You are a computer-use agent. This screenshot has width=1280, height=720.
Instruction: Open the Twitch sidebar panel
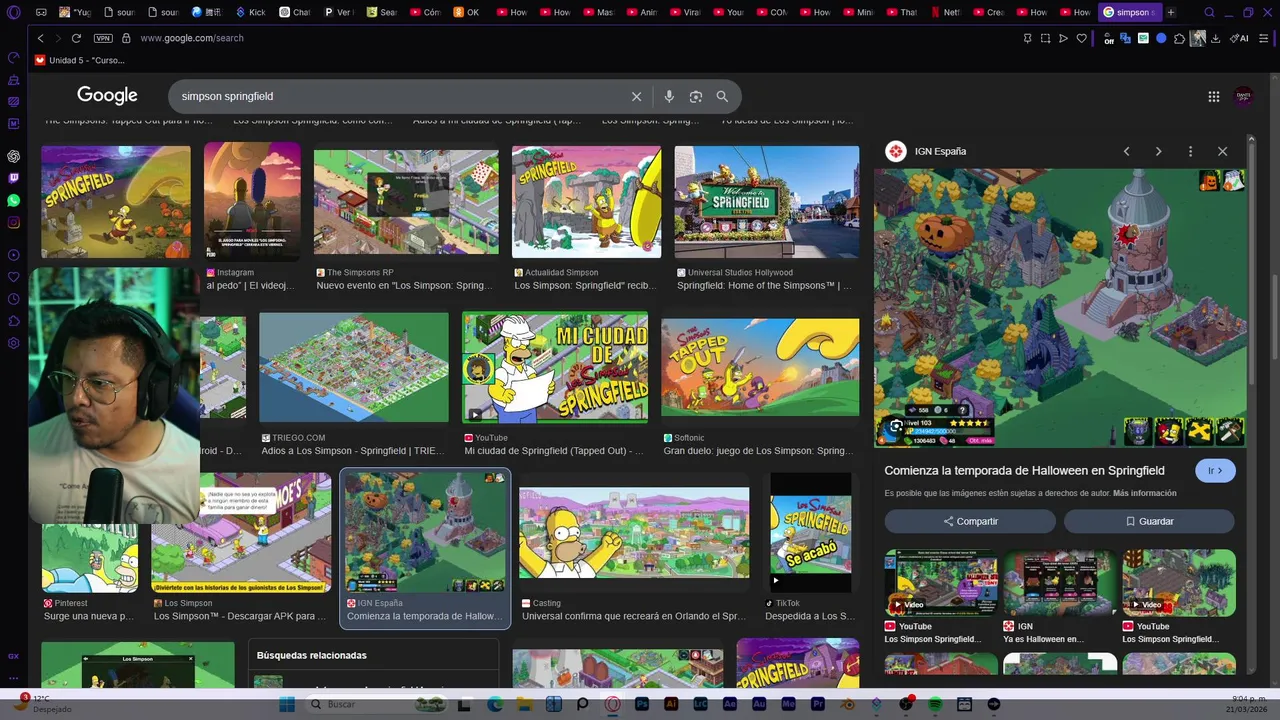click(x=13, y=178)
